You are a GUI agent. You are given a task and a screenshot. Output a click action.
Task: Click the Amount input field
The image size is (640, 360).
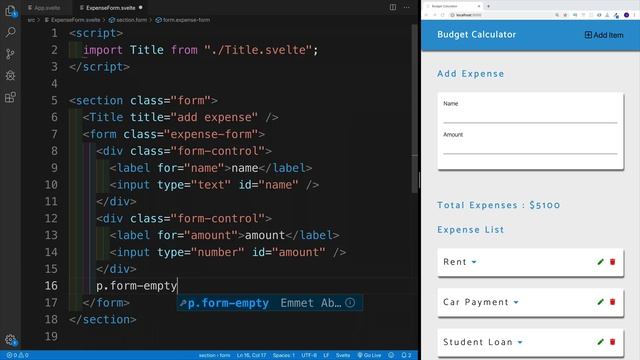click(530, 147)
